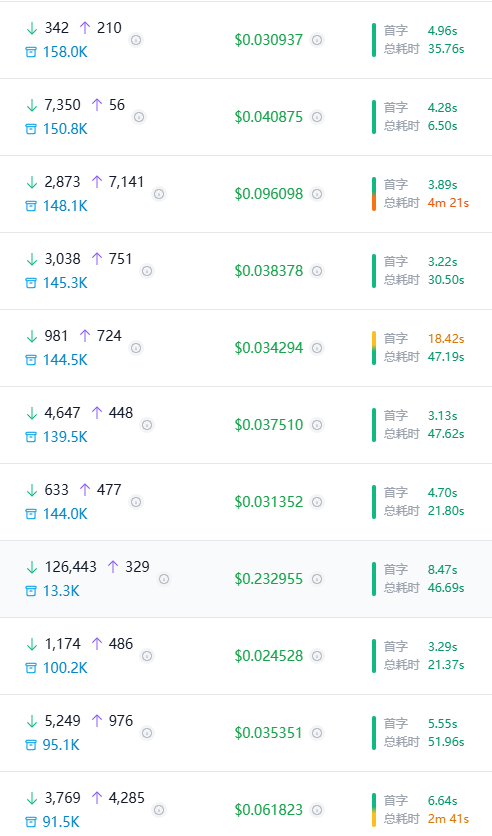Click info icon next to $0.232955
492x836 pixels.
coord(317,579)
